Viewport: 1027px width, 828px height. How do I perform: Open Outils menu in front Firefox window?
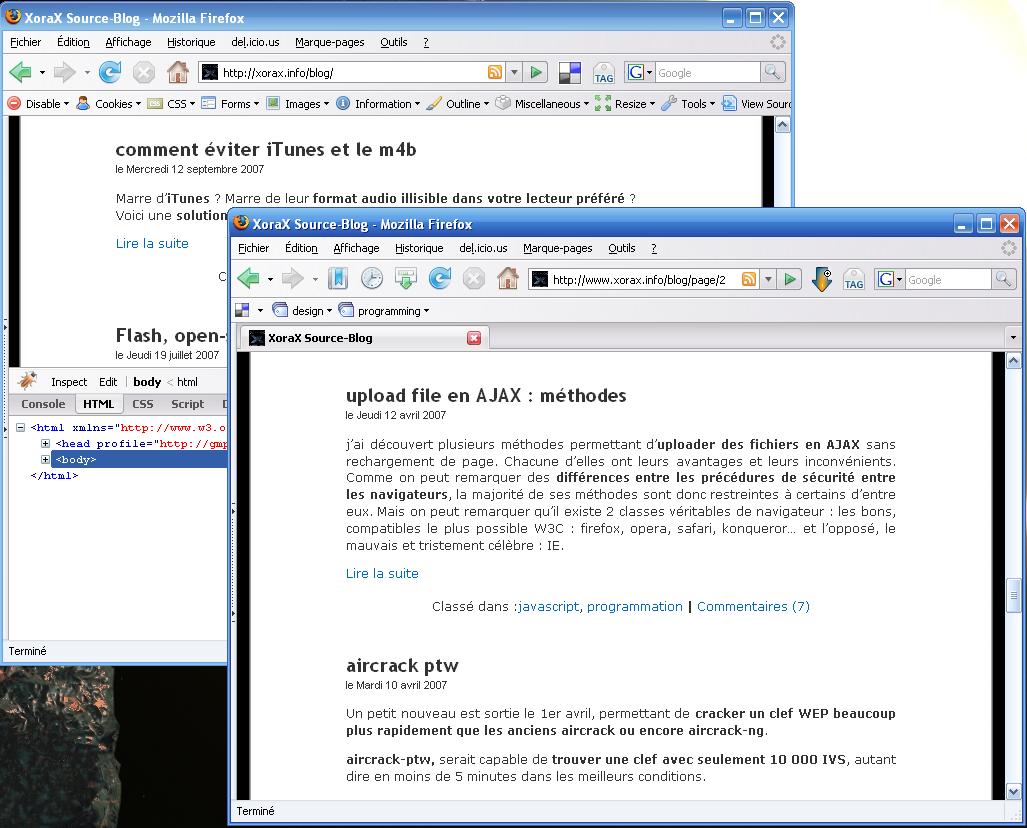[622, 248]
